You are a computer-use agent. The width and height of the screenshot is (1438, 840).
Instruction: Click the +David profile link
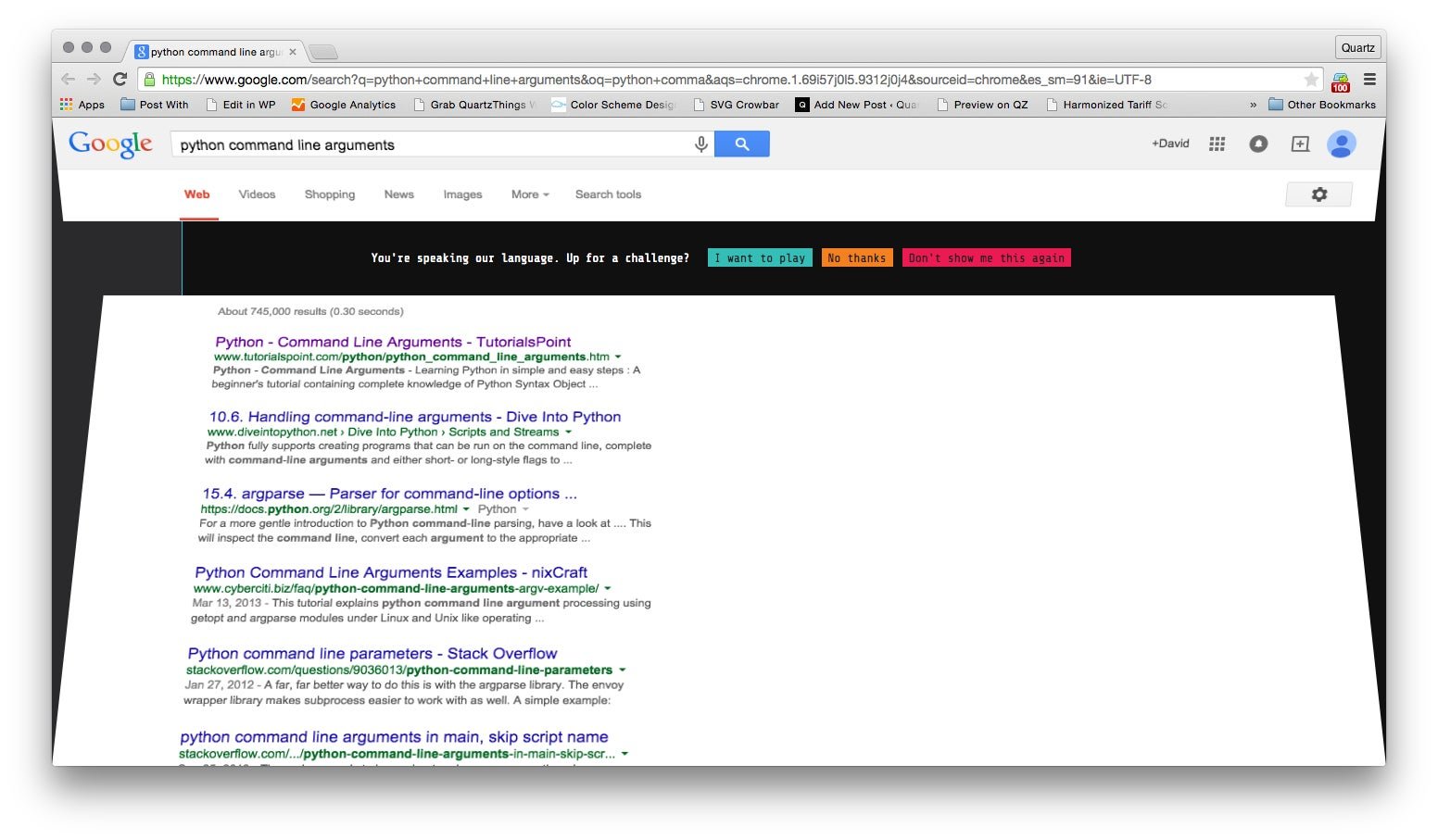(1170, 144)
